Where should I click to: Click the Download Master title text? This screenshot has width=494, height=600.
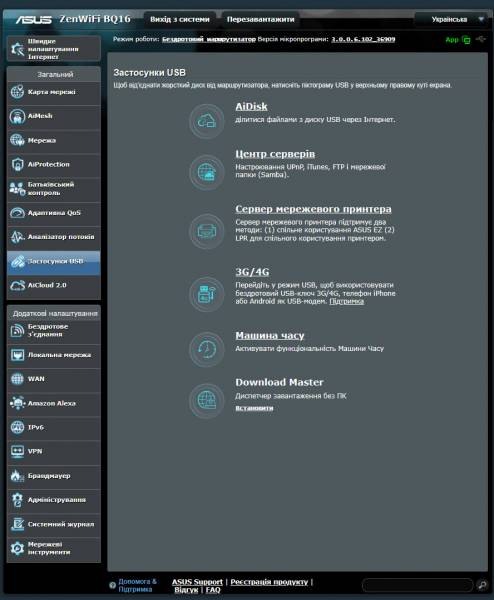(x=279, y=382)
